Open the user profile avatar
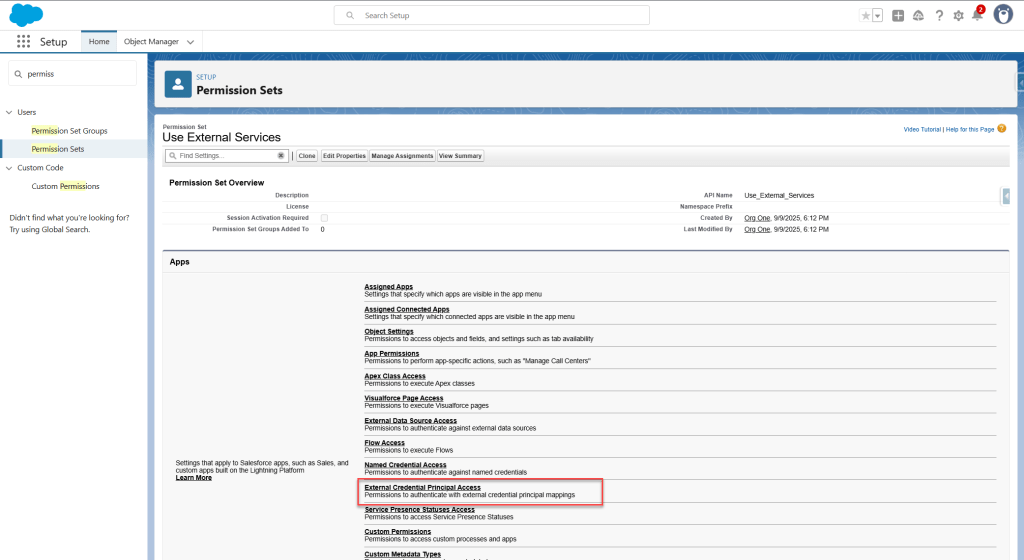1024x560 pixels. click(x=1003, y=15)
